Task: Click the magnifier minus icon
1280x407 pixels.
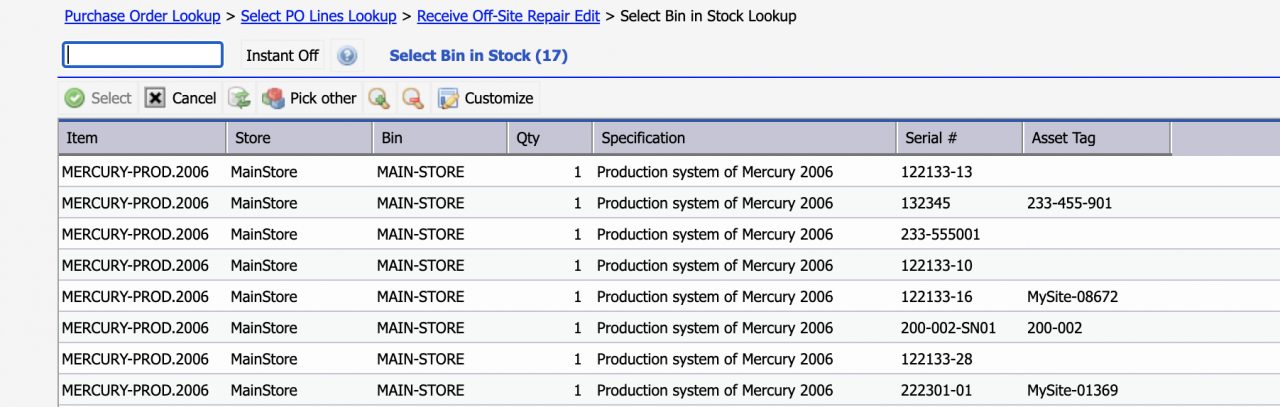Action: (x=412, y=98)
